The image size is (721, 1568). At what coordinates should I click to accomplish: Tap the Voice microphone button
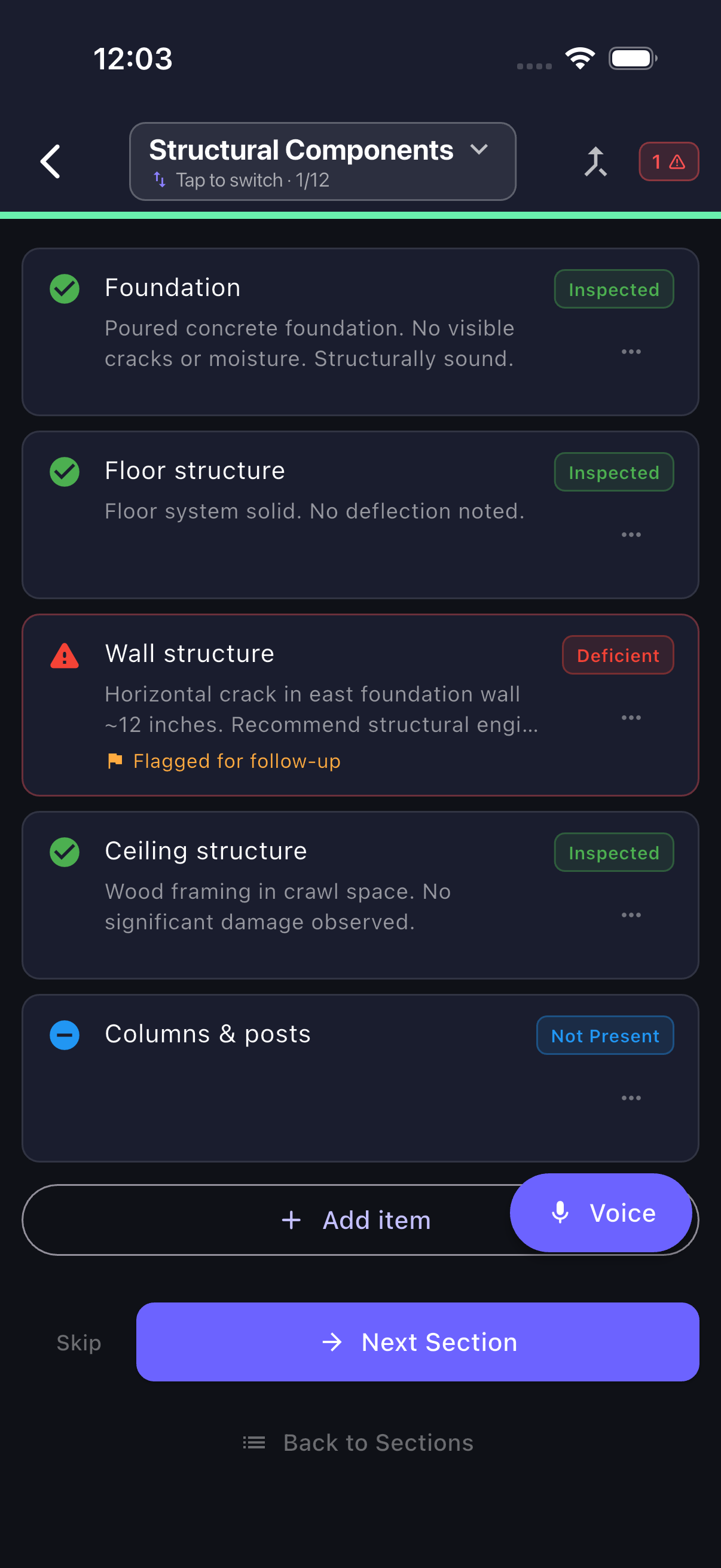[600, 1213]
